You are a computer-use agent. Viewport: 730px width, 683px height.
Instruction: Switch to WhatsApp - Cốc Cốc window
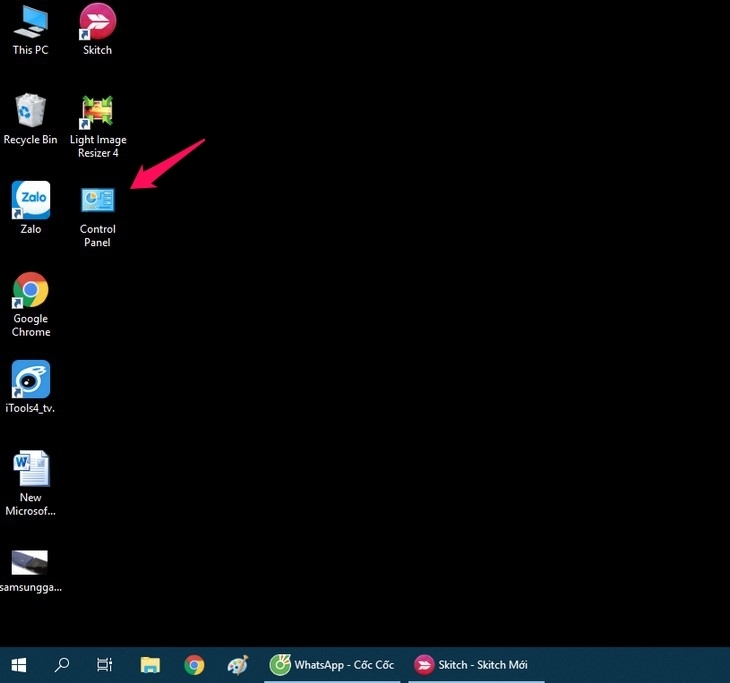click(x=334, y=665)
